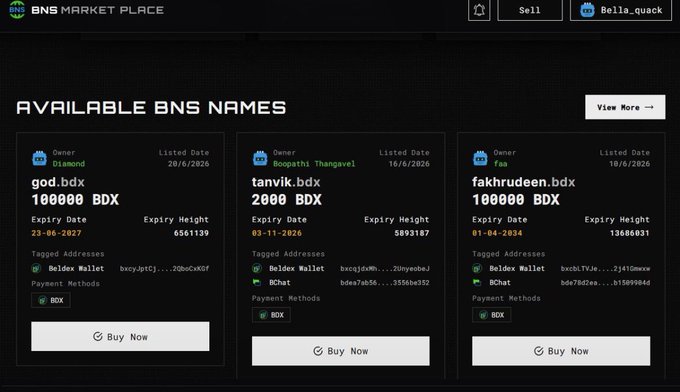Click Beldex Wallet icon on fakhrudeen.bdx card
The height and width of the screenshot is (392, 680).
tap(477, 268)
